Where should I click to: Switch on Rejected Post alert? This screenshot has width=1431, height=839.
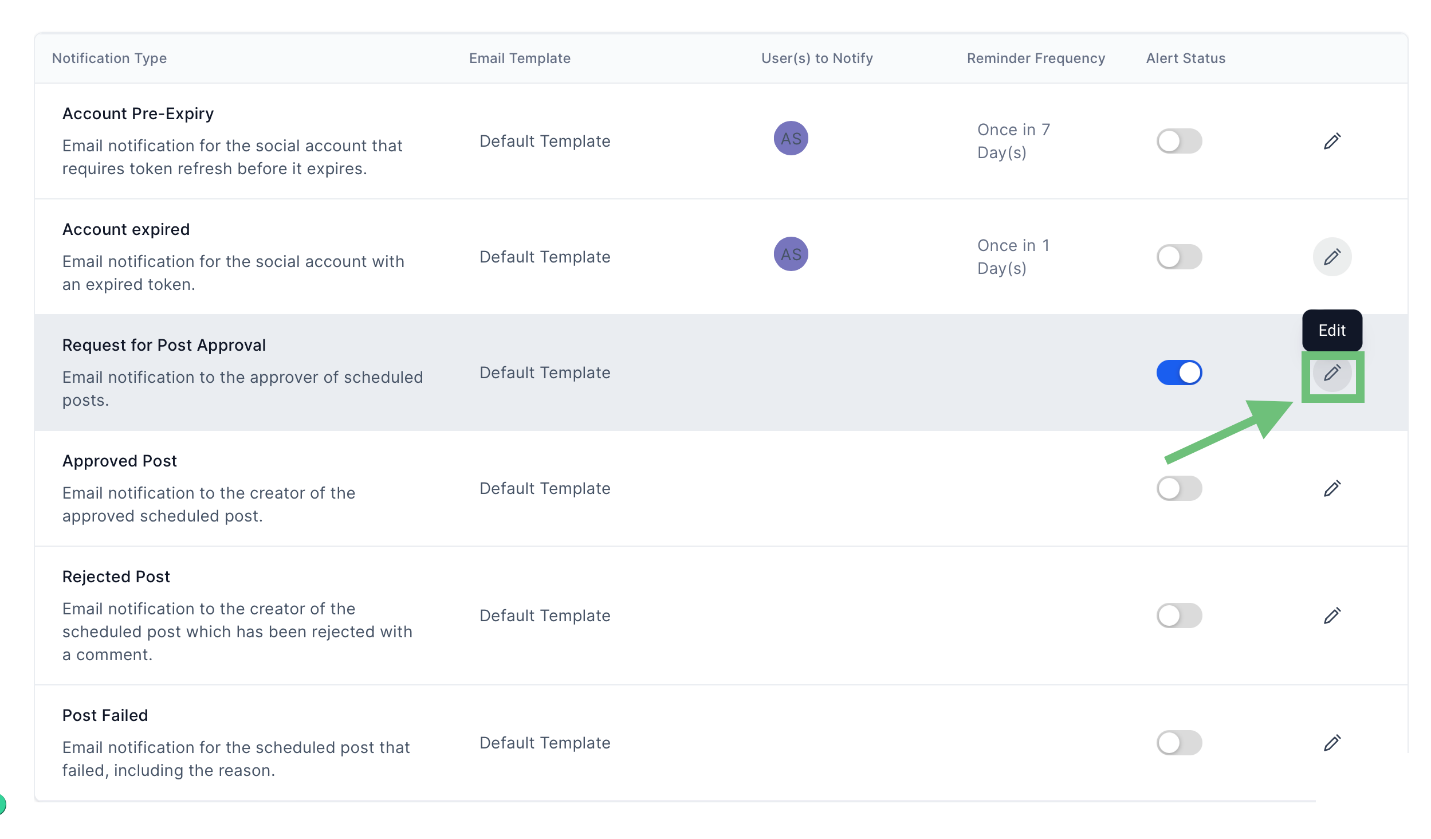(x=1179, y=616)
